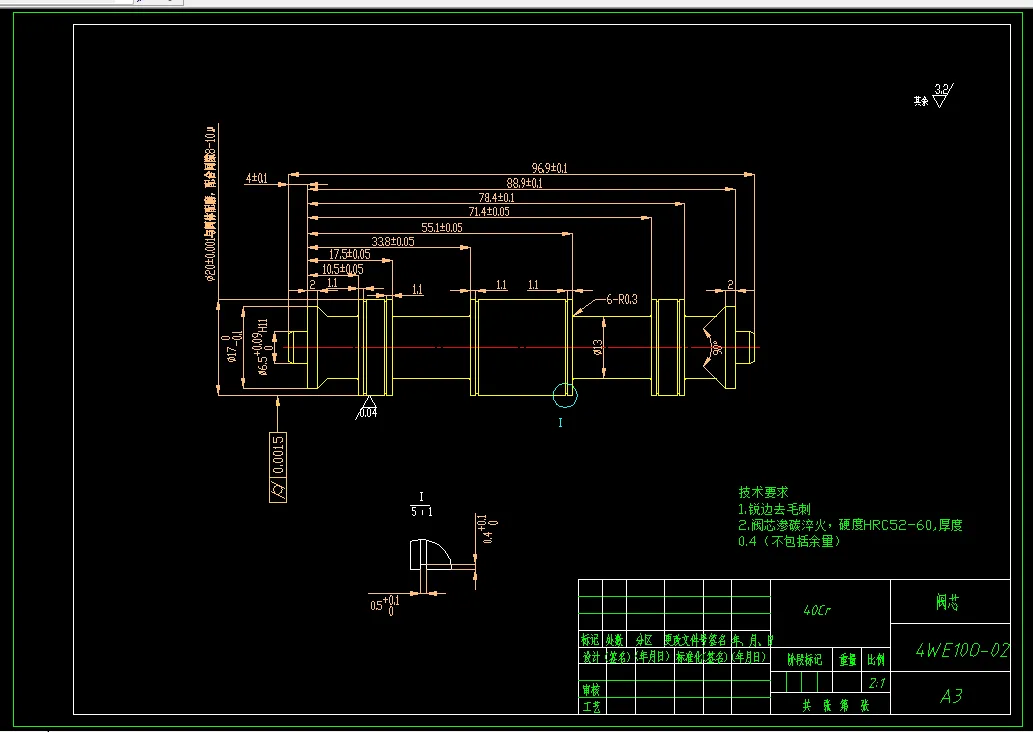Select the 共 张 第 张 sheet count text
The height and width of the screenshot is (732, 1033).
click(835, 706)
